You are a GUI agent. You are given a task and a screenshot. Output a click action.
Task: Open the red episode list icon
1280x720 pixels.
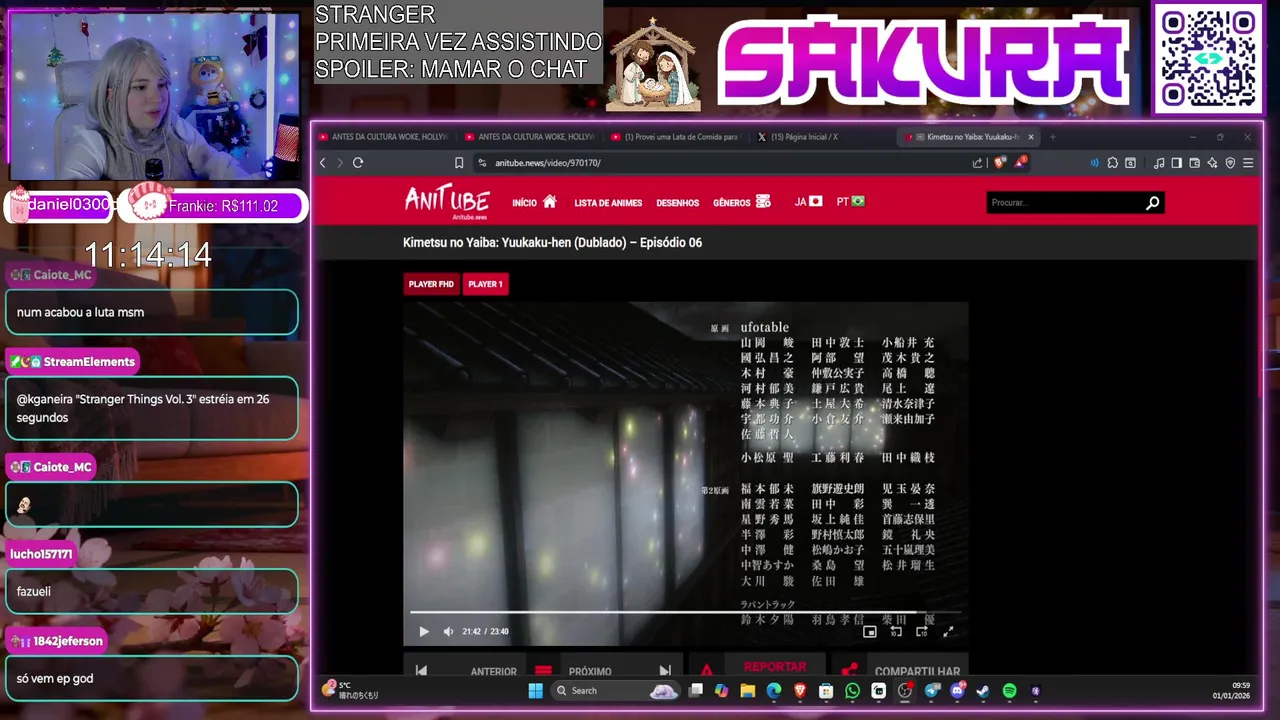543,671
